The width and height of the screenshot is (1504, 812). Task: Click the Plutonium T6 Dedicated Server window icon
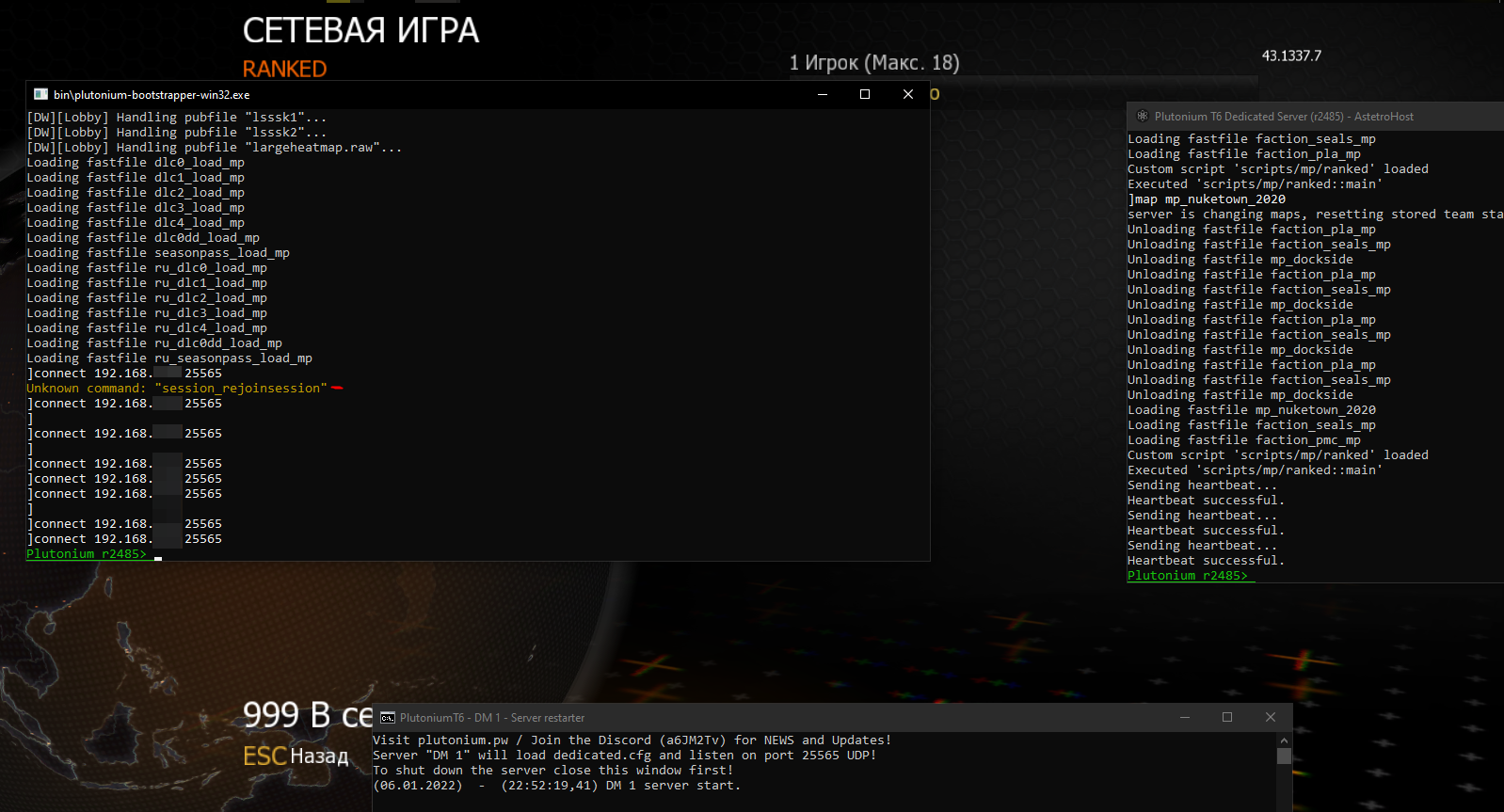pos(1143,117)
